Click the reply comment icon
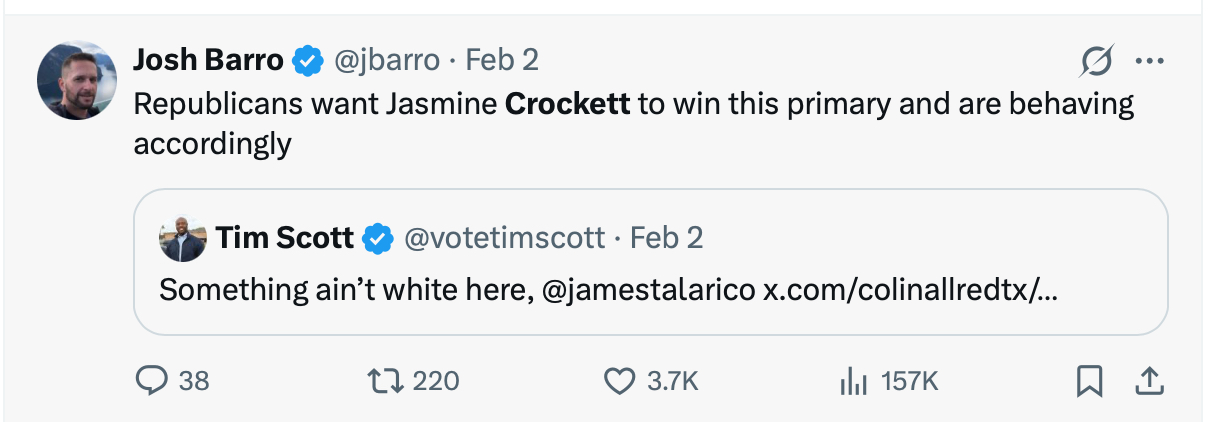This screenshot has height=422, width=1216. (151, 380)
